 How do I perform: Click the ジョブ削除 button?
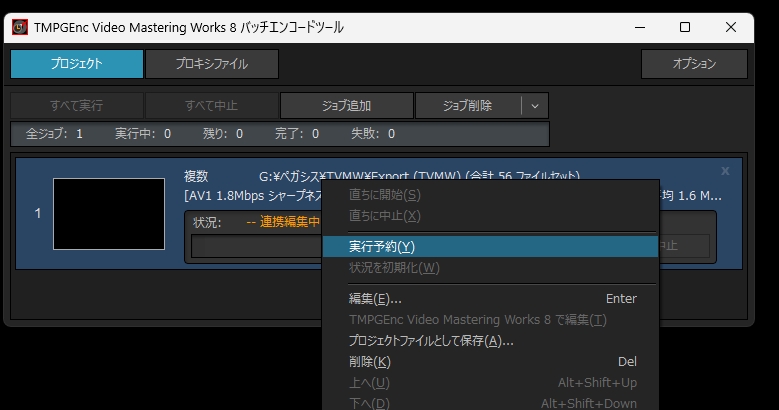pos(468,105)
